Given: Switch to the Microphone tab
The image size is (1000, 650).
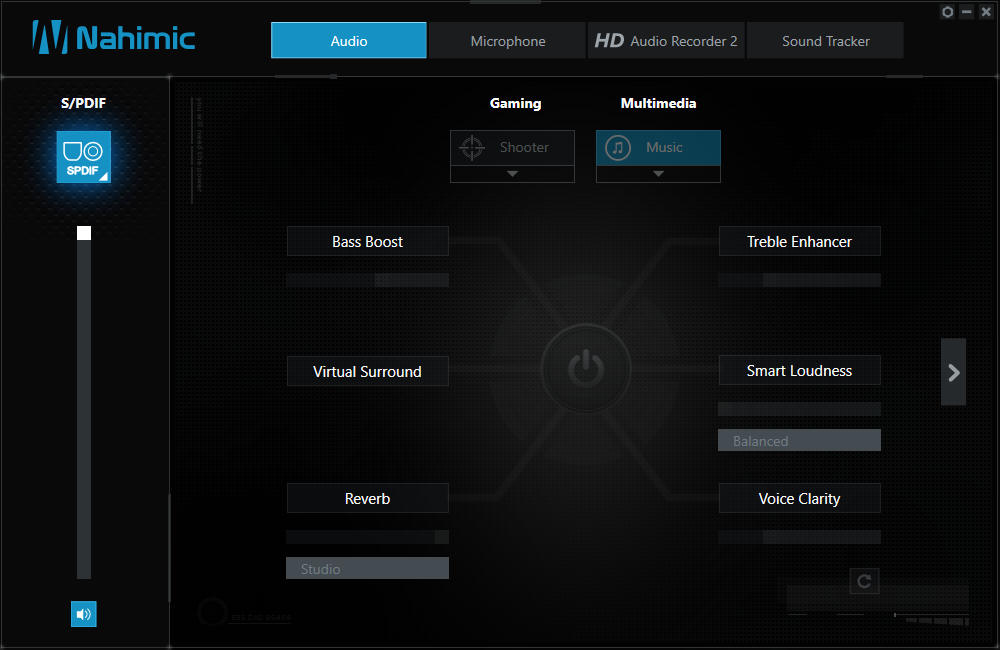Looking at the screenshot, I should tap(507, 41).
